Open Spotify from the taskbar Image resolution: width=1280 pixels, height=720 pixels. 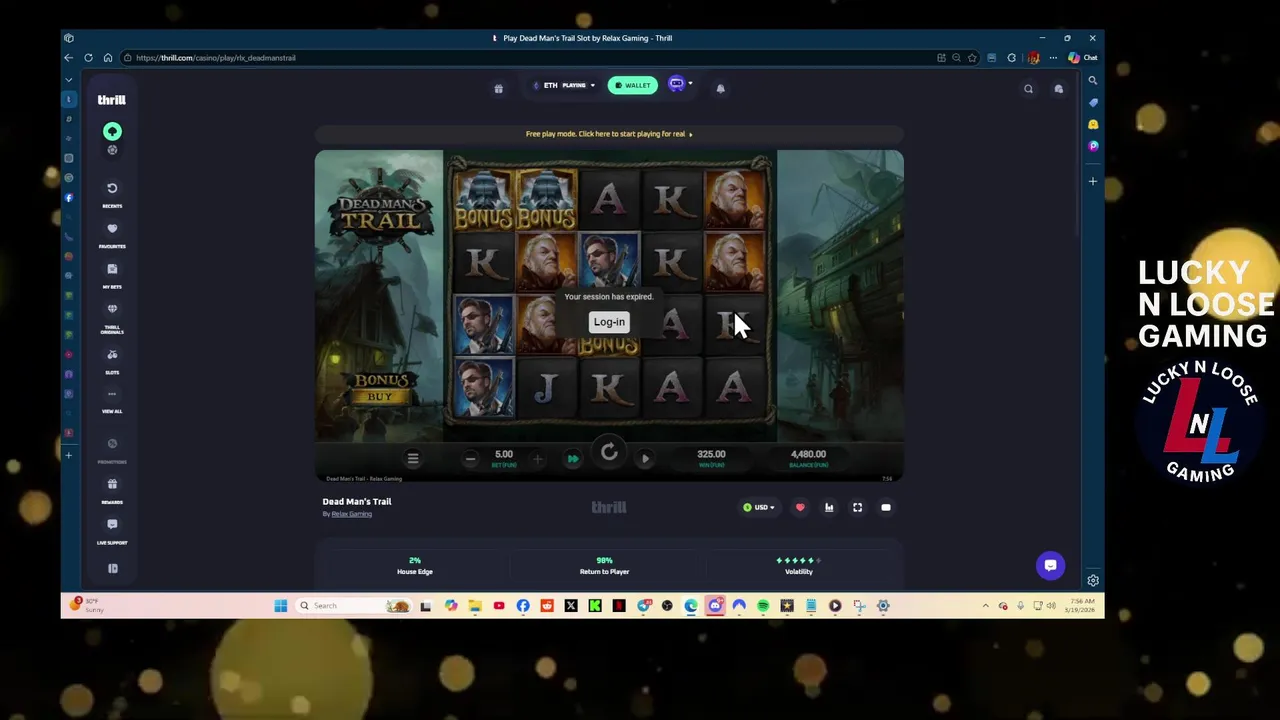[x=763, y=606]
